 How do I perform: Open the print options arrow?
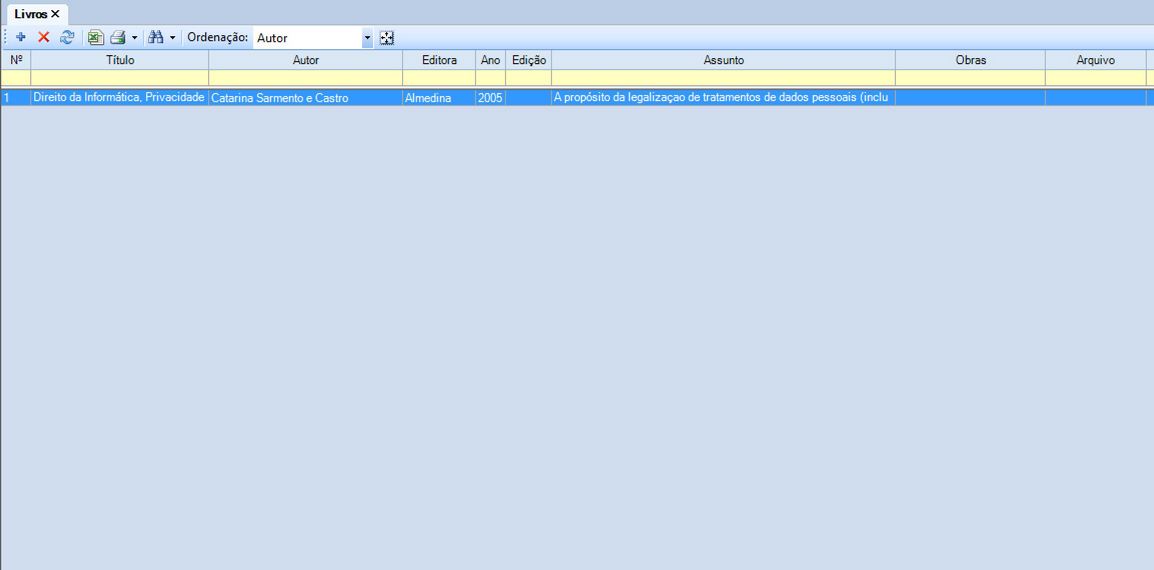tap(134, 37)
